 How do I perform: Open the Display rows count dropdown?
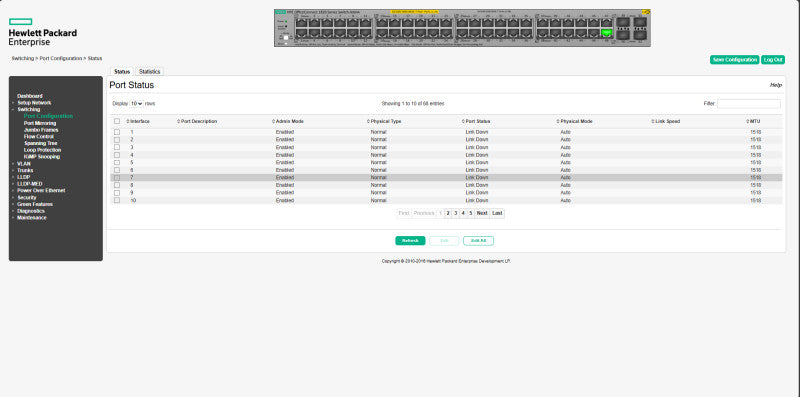click(x=136, y=104)
